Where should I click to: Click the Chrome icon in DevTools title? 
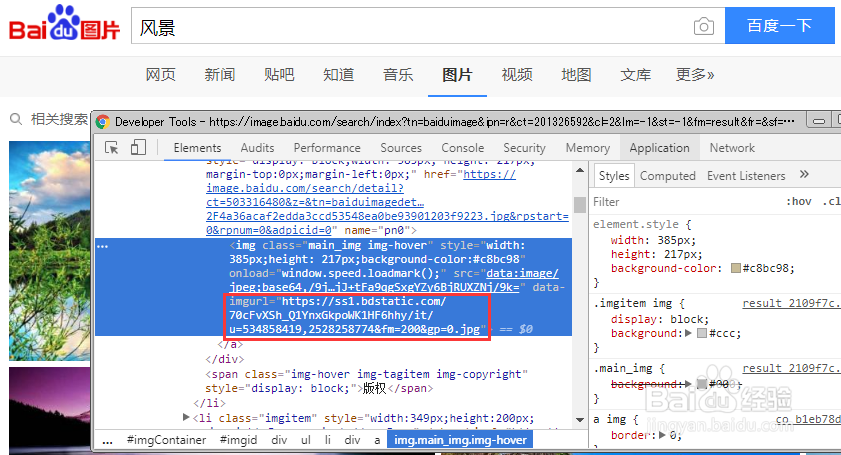[103, 122]
